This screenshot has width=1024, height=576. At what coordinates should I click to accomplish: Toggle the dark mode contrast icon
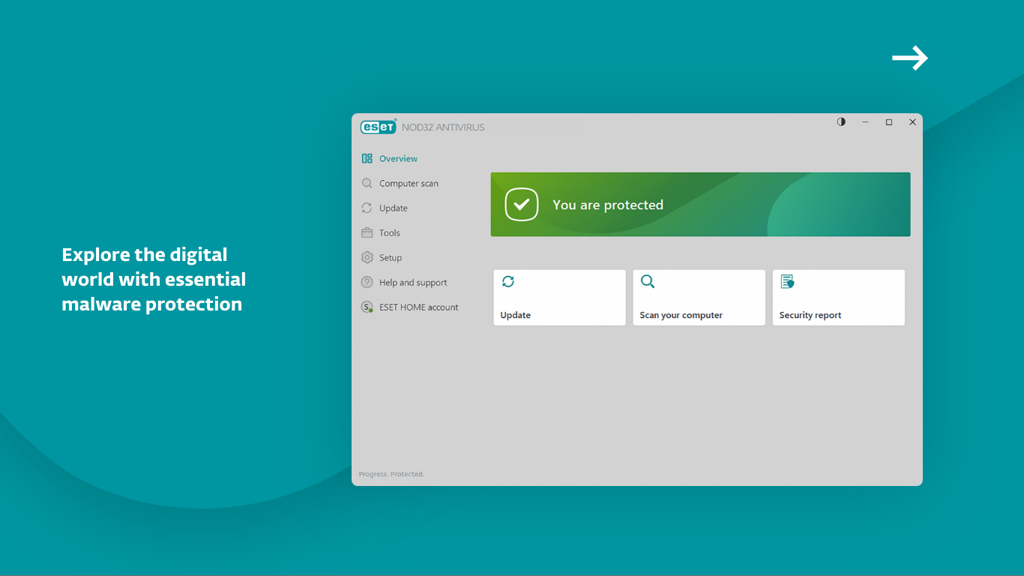pos(841,122)
